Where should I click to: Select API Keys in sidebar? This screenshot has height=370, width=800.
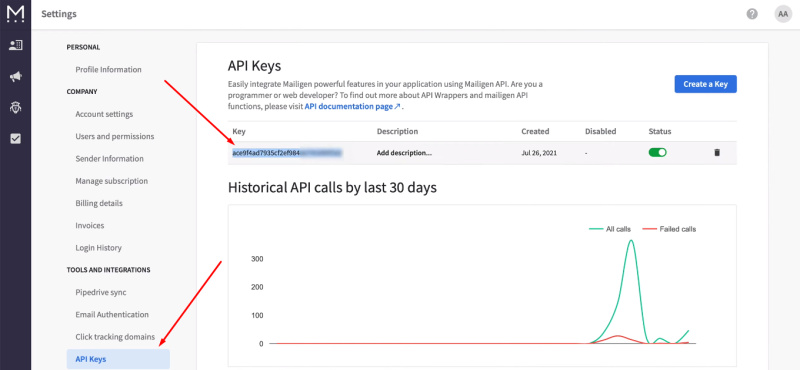118,359
